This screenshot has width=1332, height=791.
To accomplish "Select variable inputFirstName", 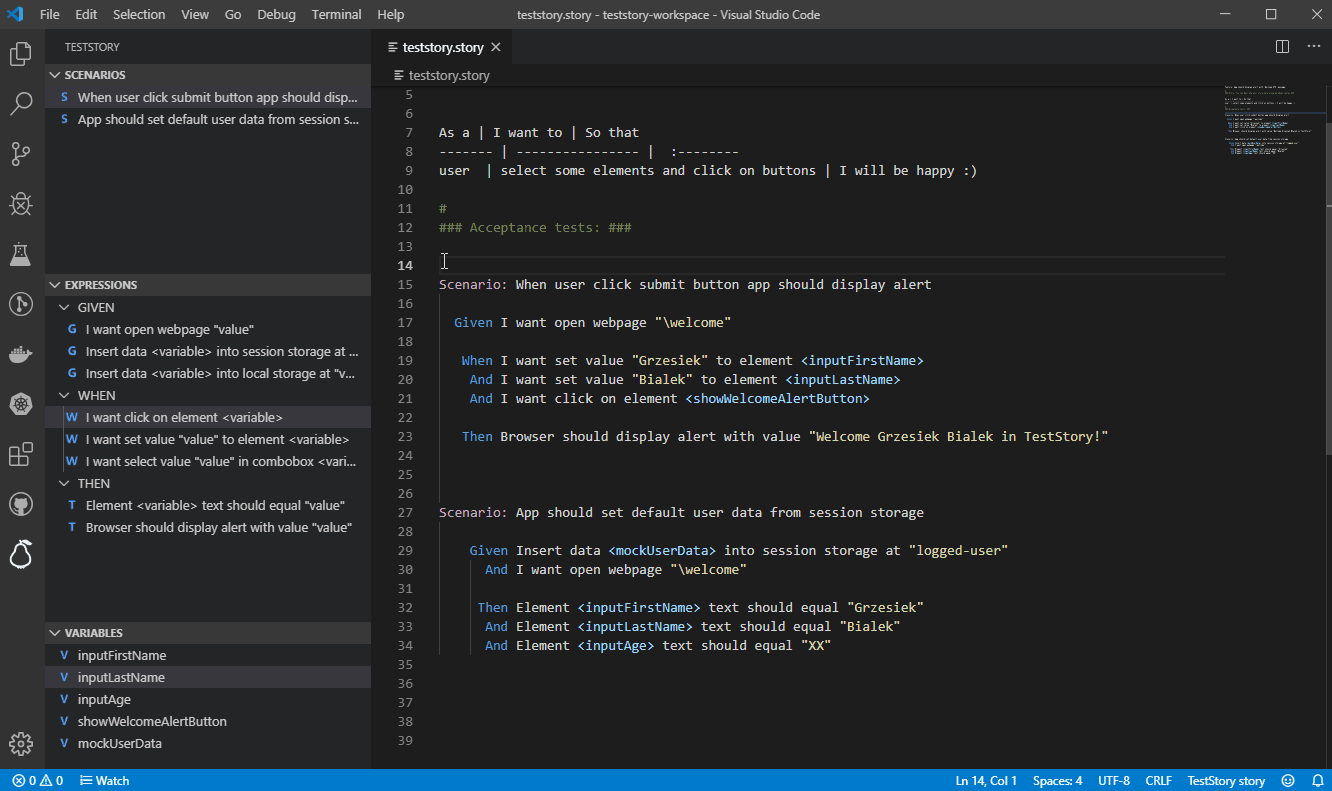I will coord(208,656).
